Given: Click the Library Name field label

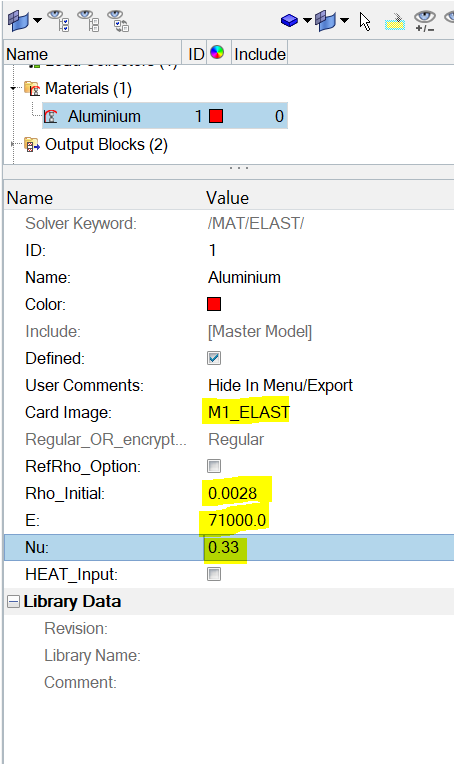Looking at the screenshot, I should point(92,655).
